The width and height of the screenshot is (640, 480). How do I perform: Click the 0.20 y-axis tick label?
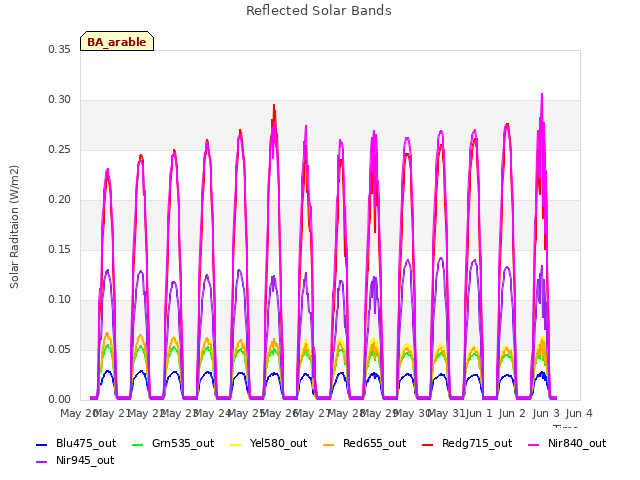coord(60,200)
